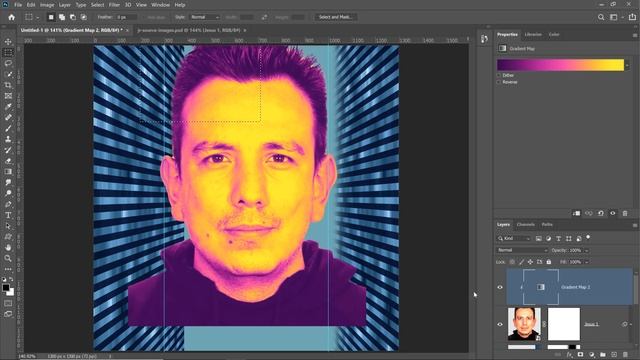Image resolution: width=640 pixels, height=360 pixels.
Task: Choose Add to selection mode icon
Action: tap(62, 17)
